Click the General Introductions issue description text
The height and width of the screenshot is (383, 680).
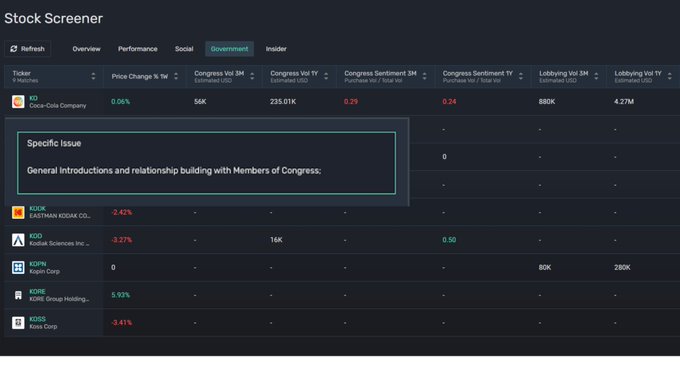pos(174,170)
